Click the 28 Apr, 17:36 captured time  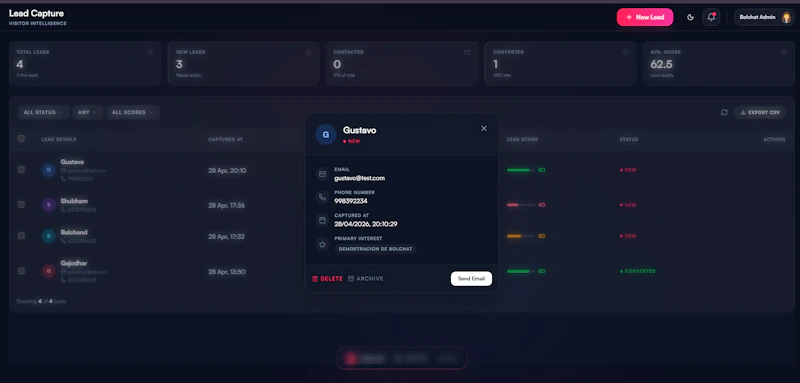227,205
